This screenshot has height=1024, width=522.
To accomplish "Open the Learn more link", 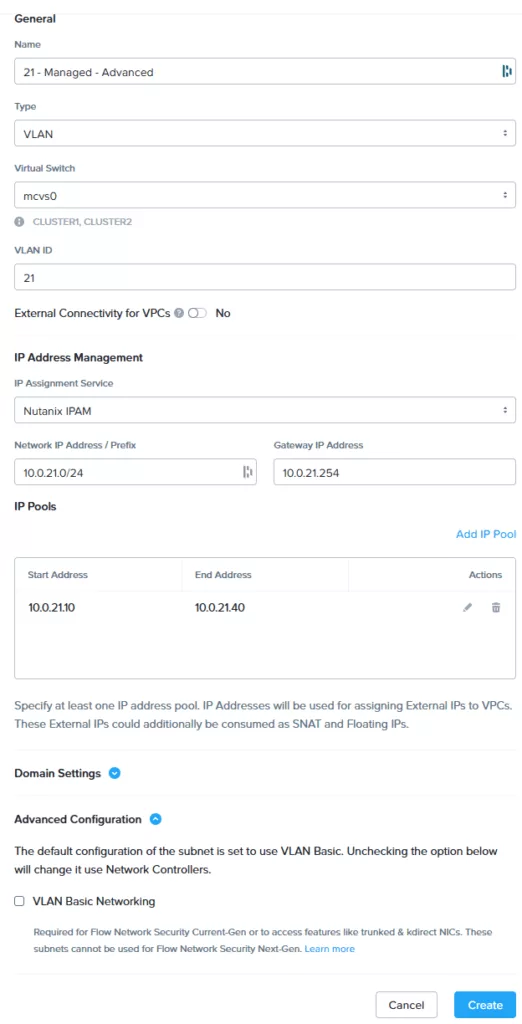I will click(330, 948).
